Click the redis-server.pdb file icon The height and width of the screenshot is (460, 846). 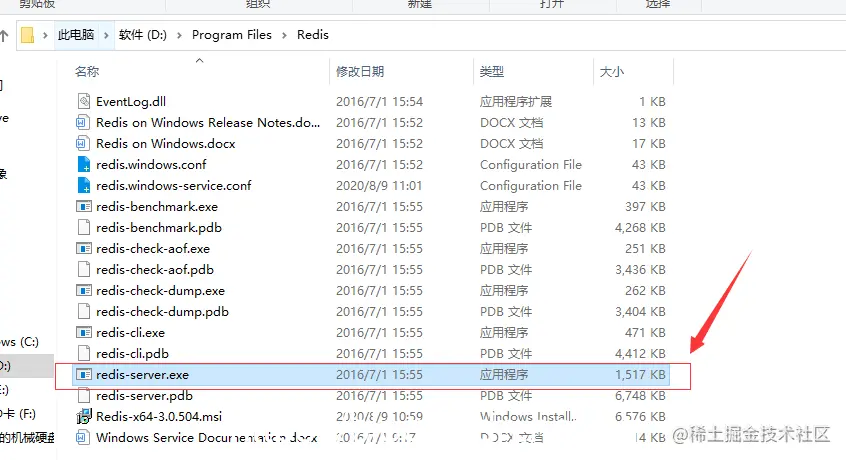(84, 396)
